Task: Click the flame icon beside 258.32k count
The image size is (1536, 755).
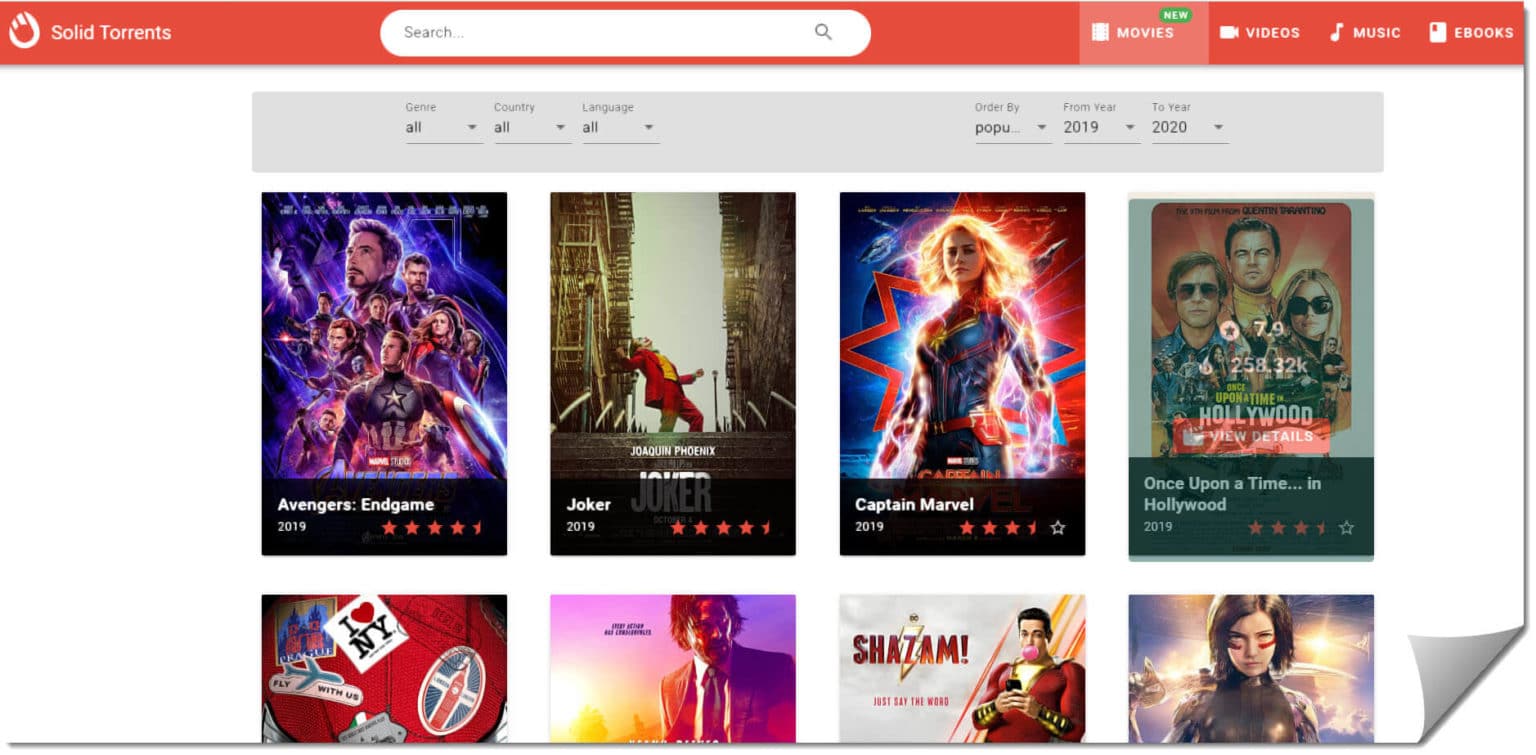Action: [x=1207, y=366]
